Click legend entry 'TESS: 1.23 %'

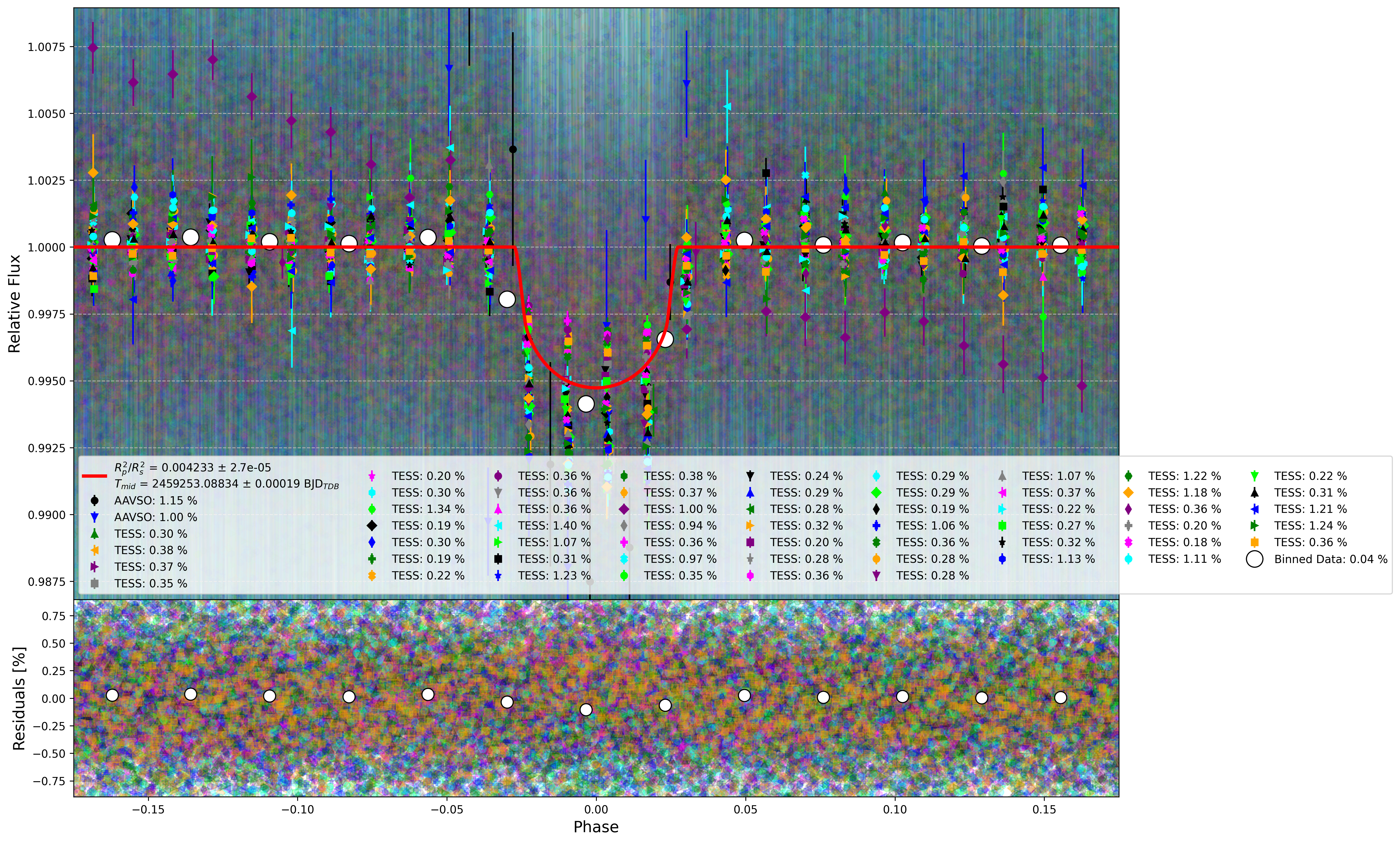pyautogui.click(x=554, y=576)
